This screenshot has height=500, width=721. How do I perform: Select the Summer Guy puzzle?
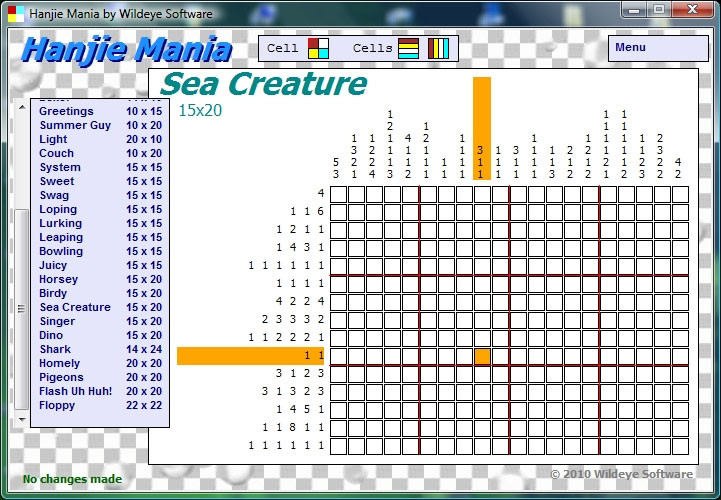coord(100,125)
